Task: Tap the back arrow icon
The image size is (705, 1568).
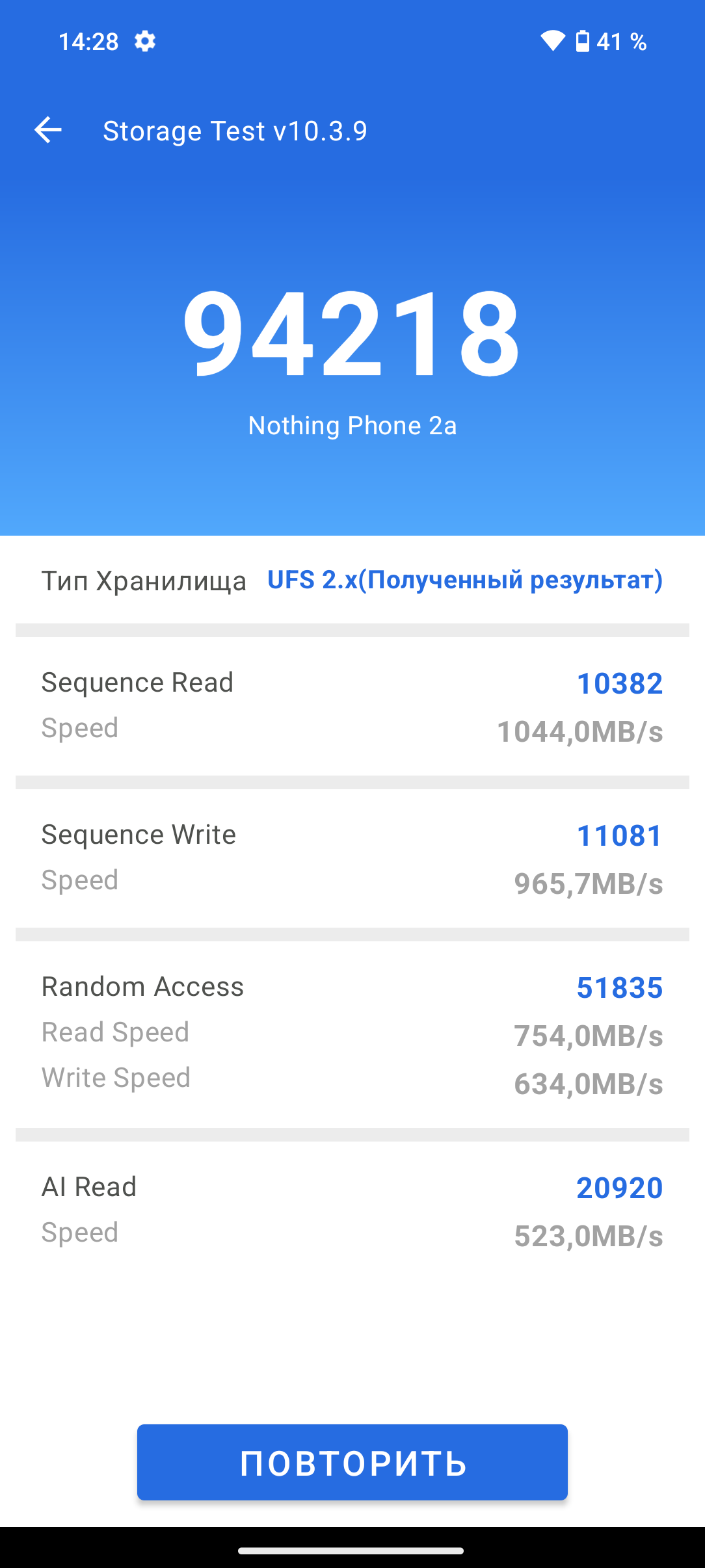Action: [48, 130]
